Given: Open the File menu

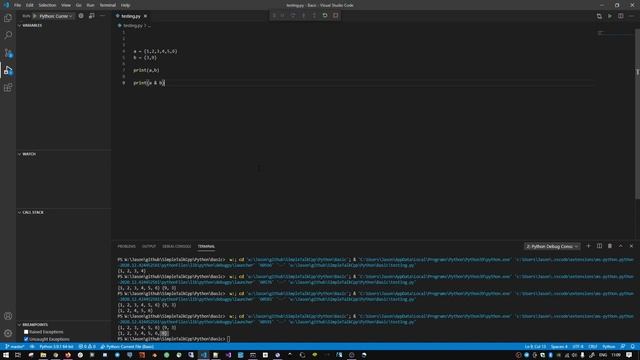Looking at the screenshot, I should (x=18, y=5).
